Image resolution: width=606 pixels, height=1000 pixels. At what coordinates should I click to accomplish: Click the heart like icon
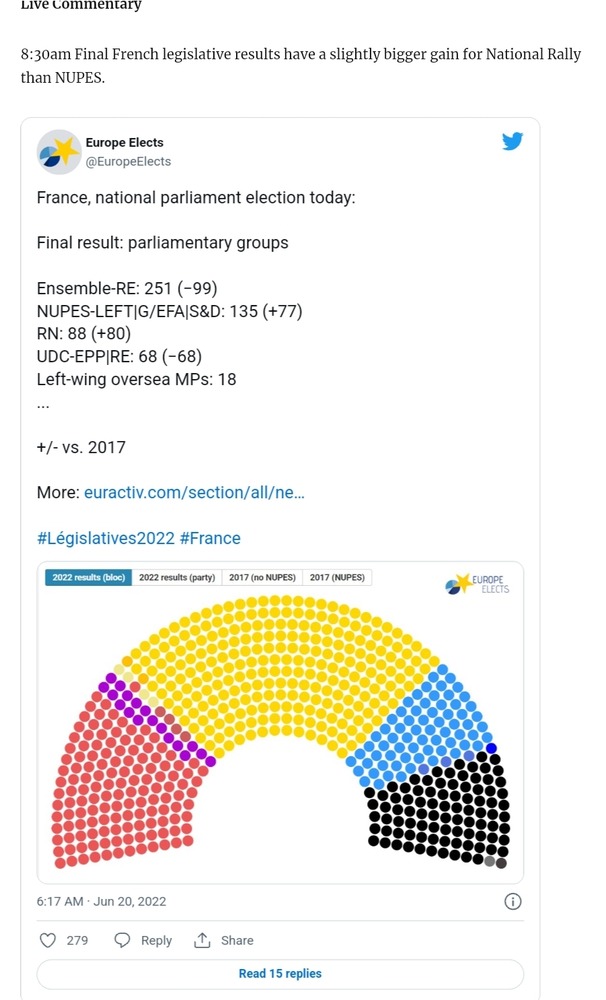[47, 940]
